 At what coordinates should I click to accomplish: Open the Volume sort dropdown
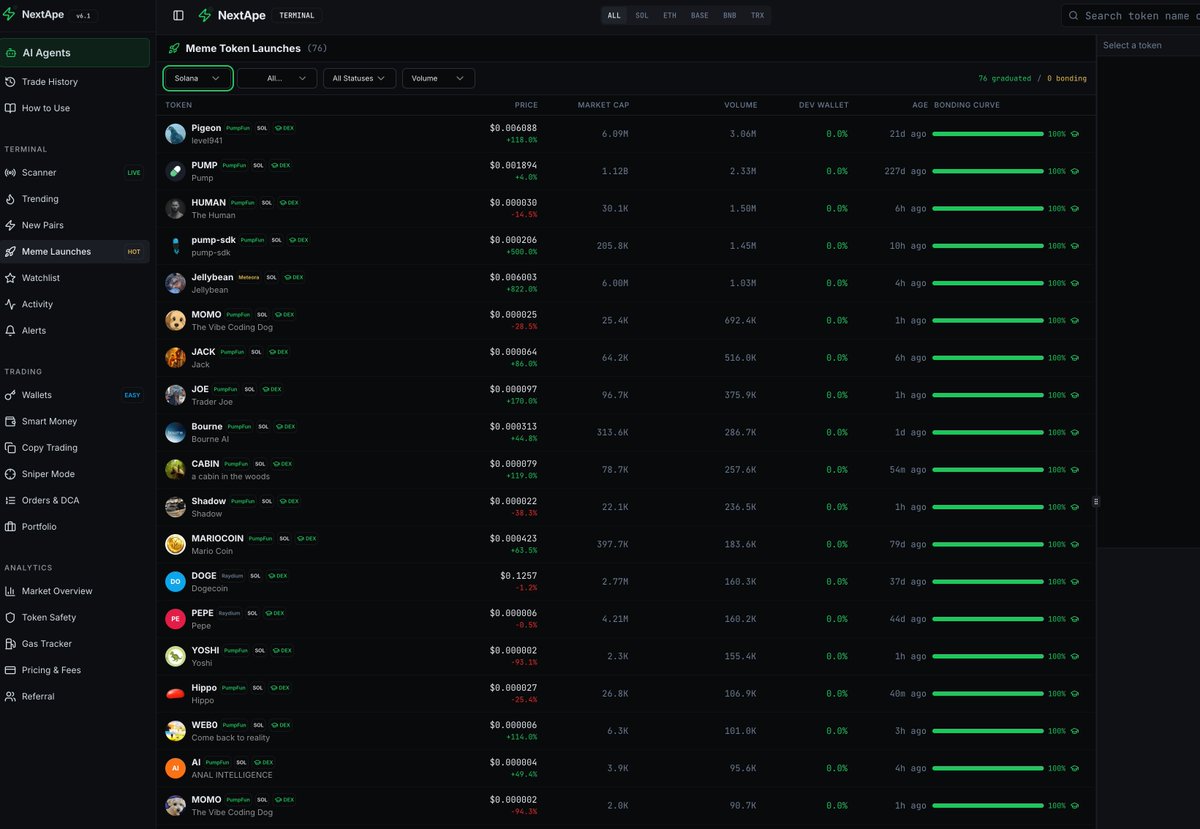pyautogui.click(x=438, y=78)
